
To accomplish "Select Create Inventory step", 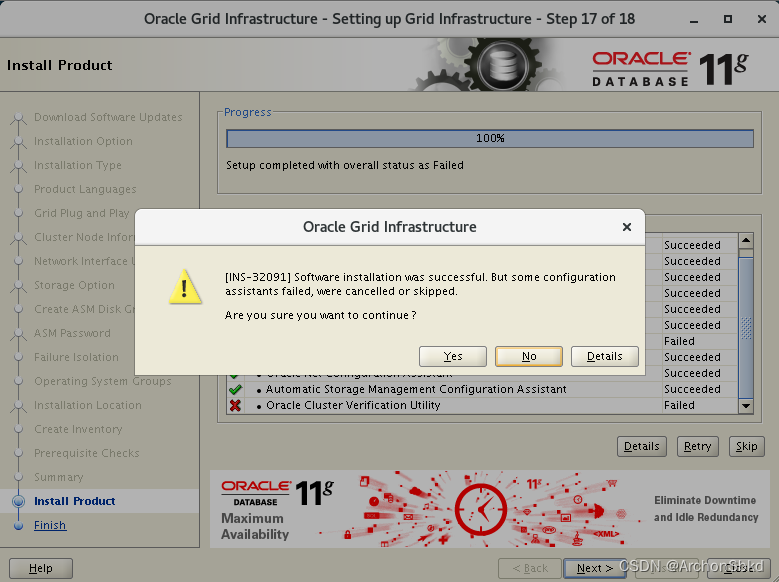I will coord(78,429).
